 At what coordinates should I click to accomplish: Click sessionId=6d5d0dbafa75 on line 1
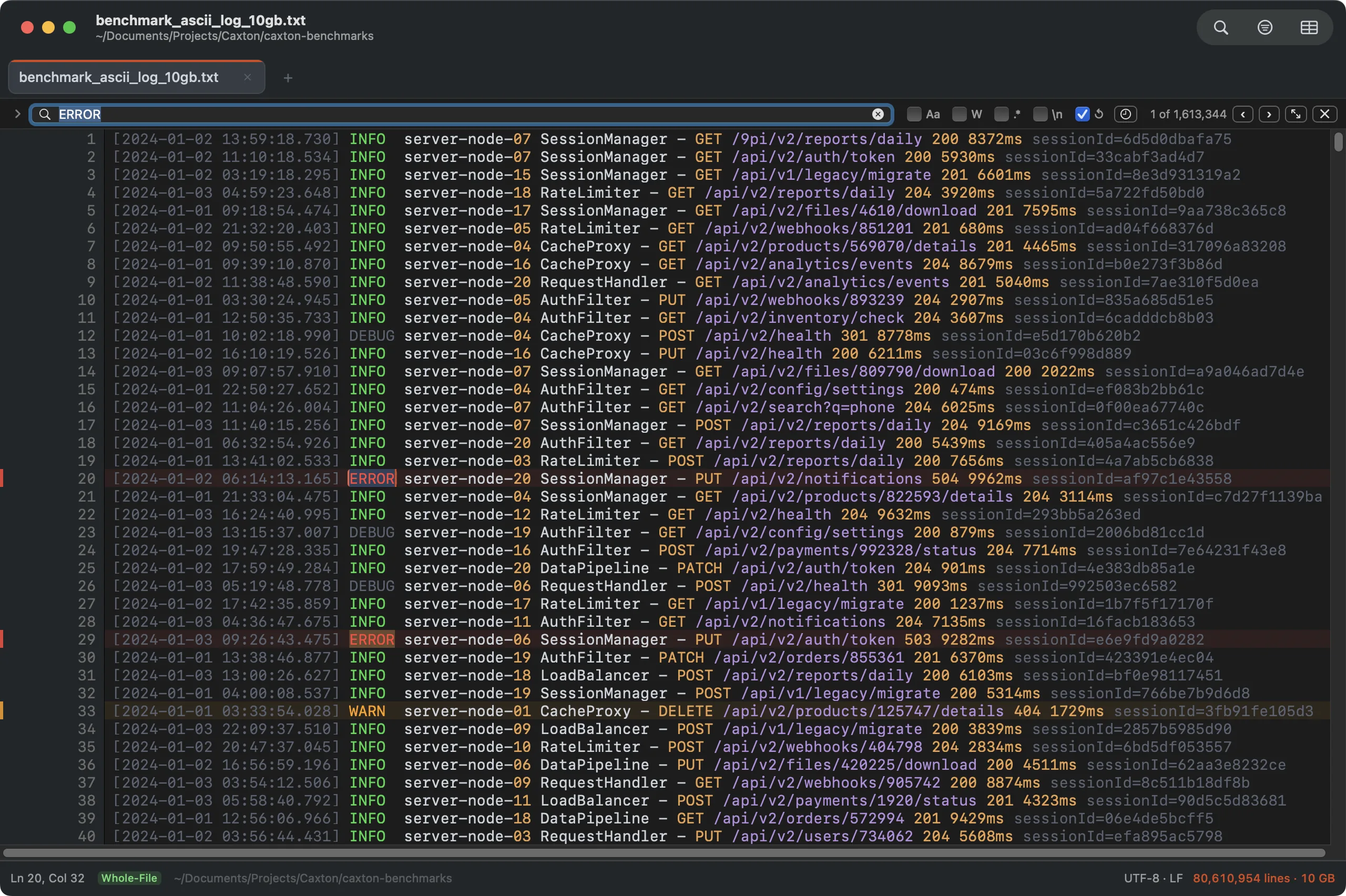(x=1132, y=139)
